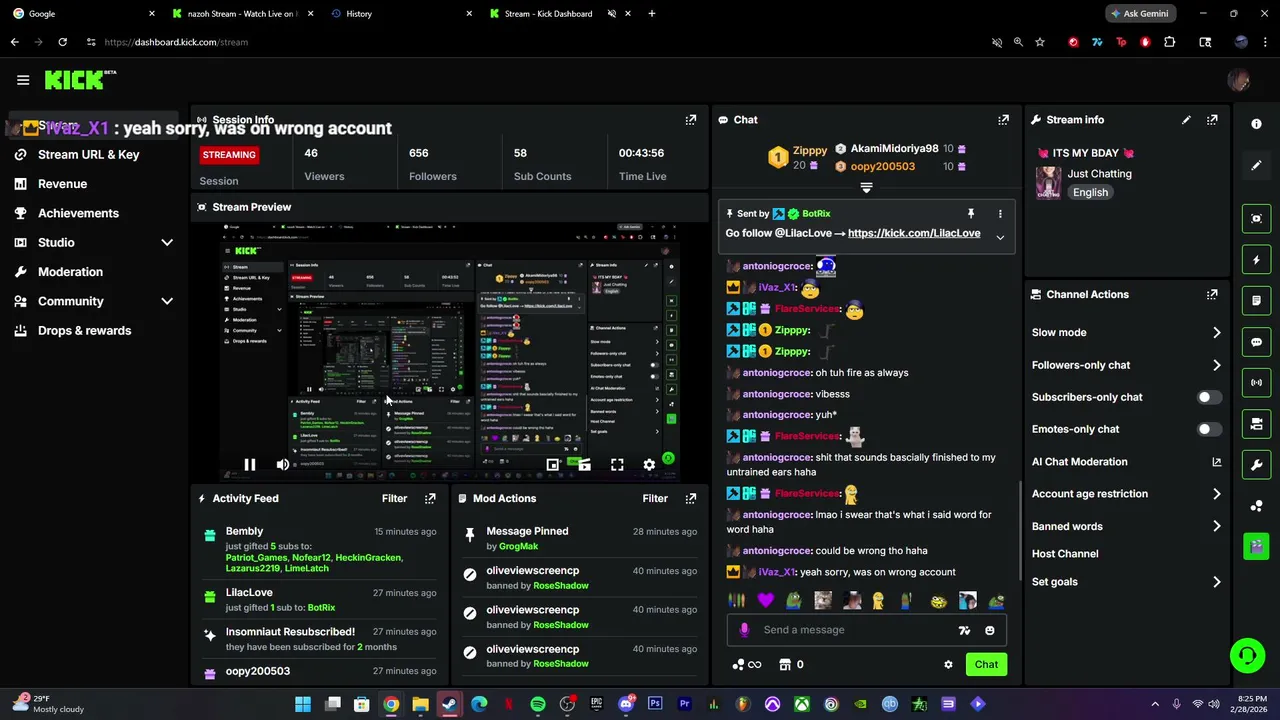This screenshot has width=1280, height=720.
Task: Click the info icon in right sidebar
Action: [1256, 124]
